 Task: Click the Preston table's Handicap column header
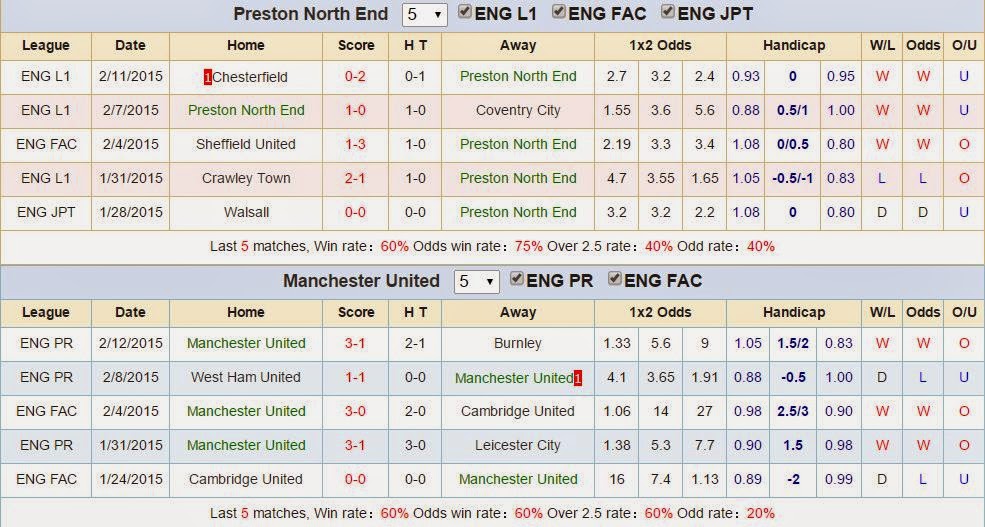tap(793, 46)
